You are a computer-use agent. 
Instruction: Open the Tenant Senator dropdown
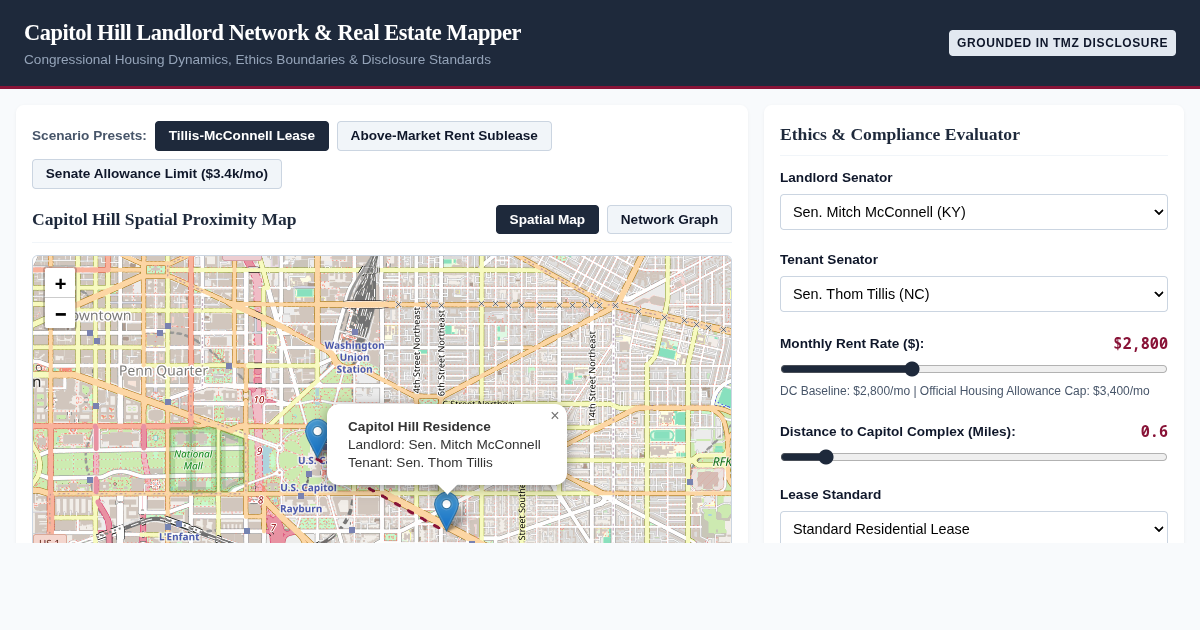pos(974,294)
